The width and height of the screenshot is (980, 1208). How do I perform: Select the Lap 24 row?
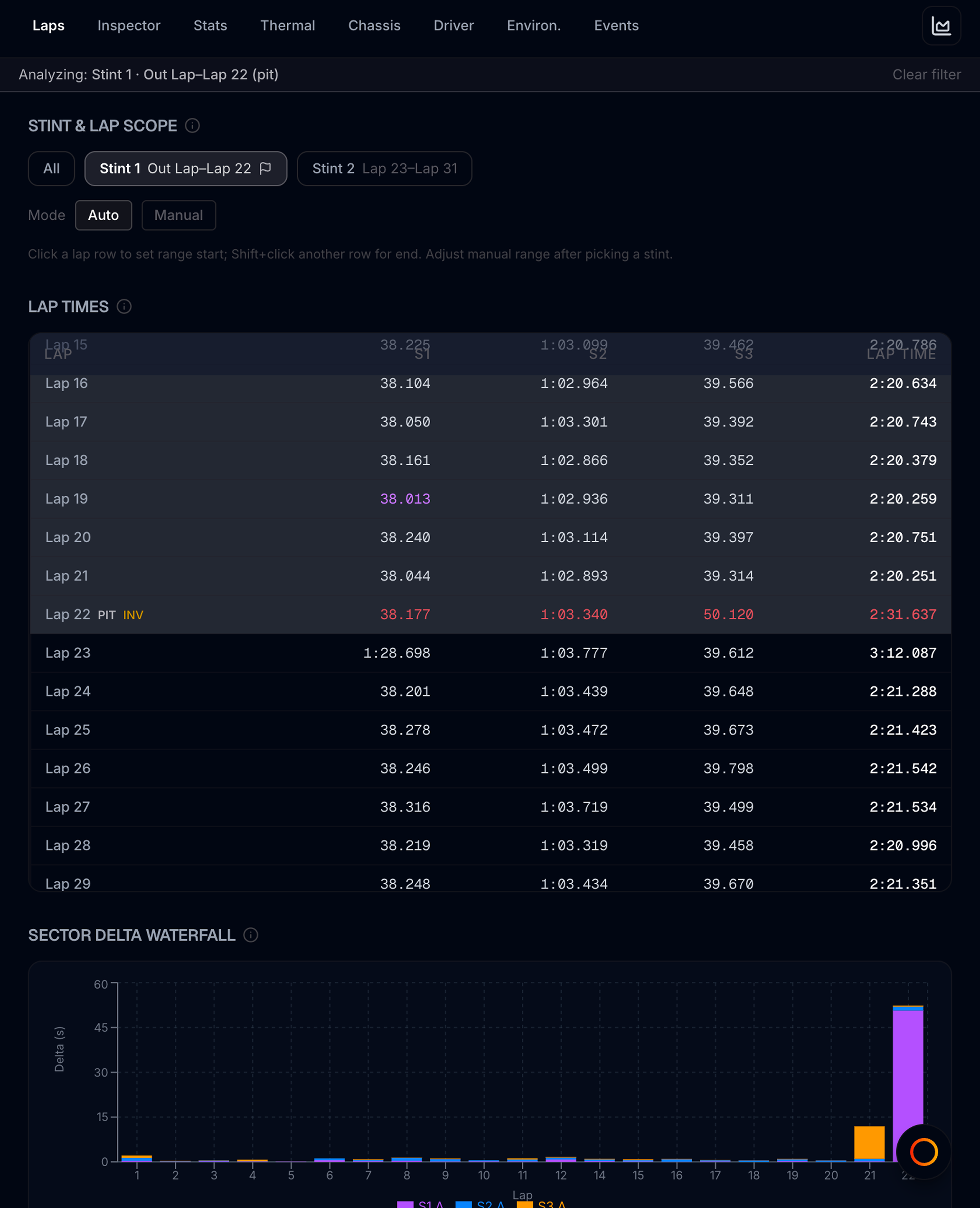490,691
